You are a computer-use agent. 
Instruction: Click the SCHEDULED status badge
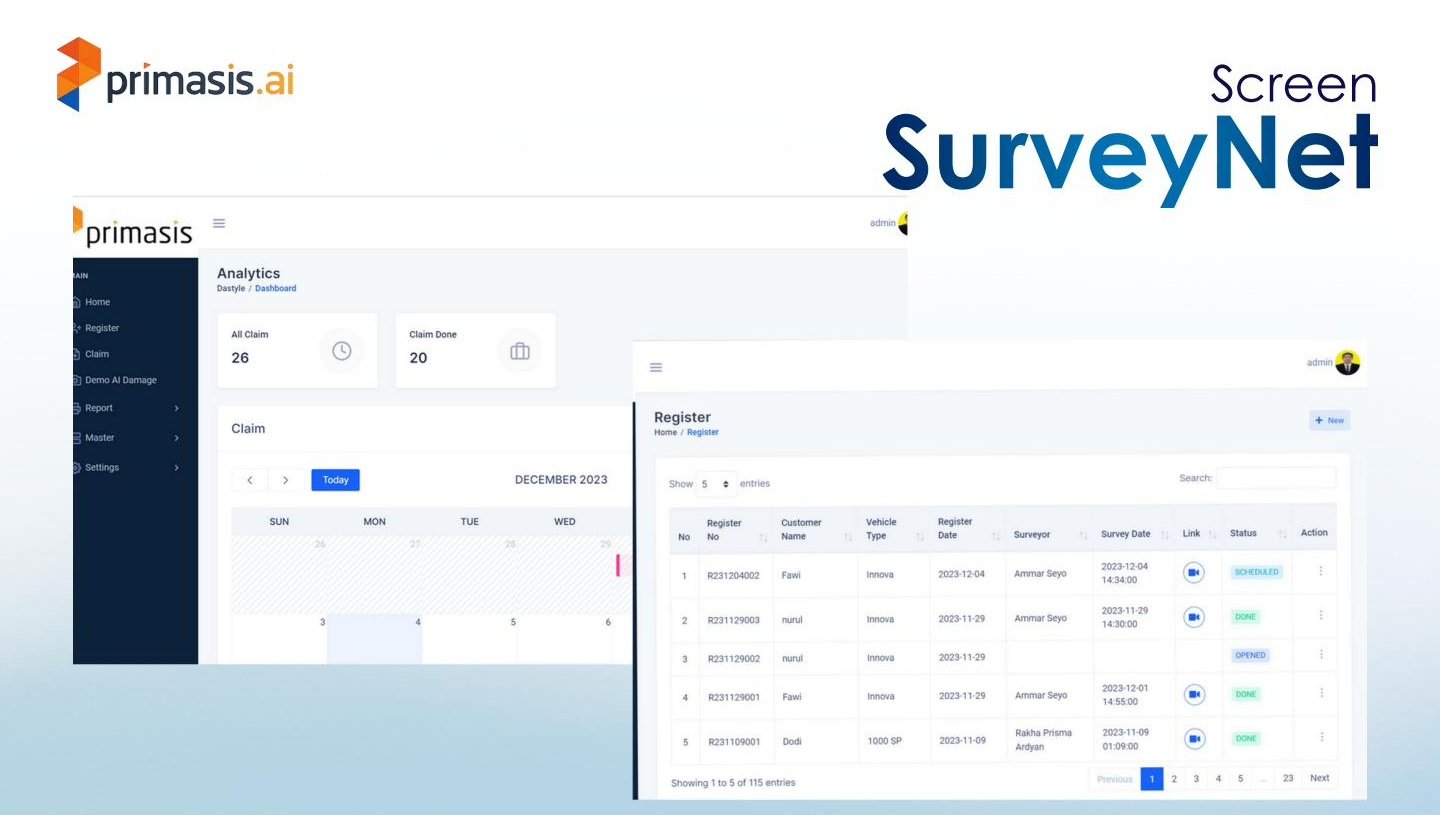point(1256,572)
